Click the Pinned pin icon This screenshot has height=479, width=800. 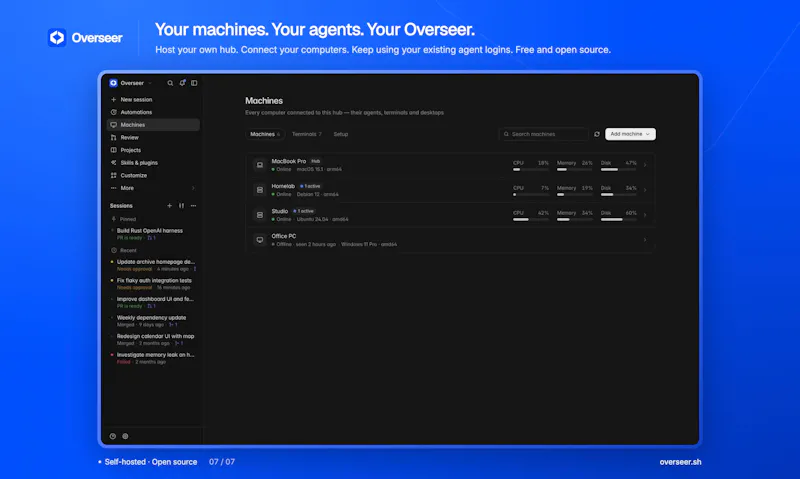point(114,219)
